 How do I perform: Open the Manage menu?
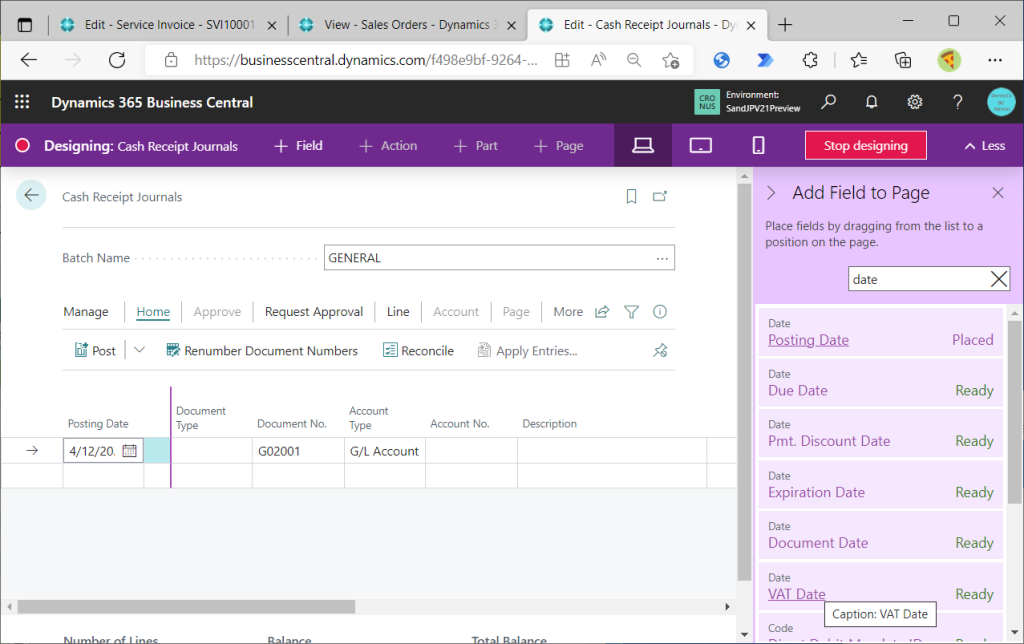86,312
